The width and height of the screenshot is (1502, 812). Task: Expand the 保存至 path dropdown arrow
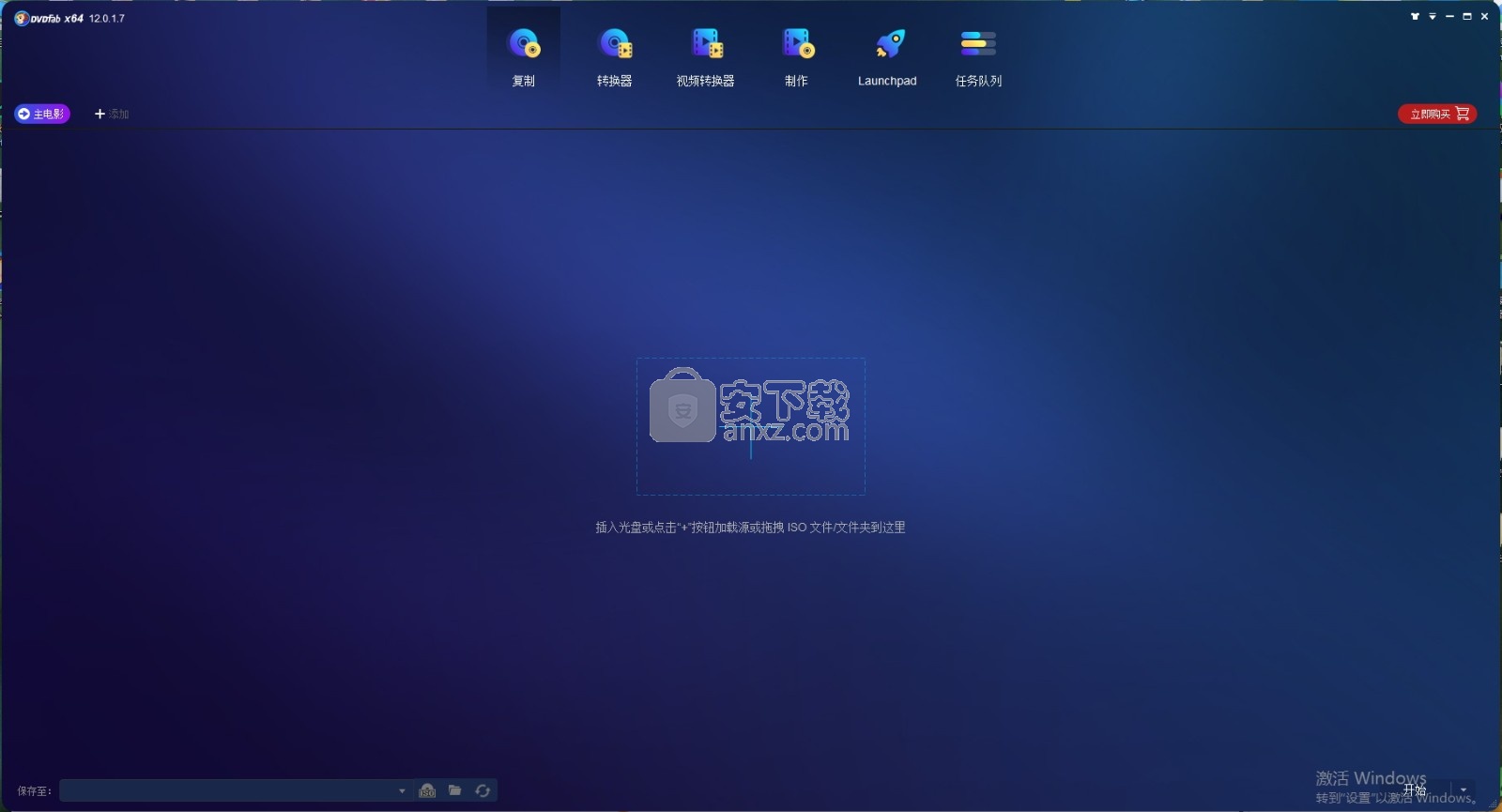(402, 790)
